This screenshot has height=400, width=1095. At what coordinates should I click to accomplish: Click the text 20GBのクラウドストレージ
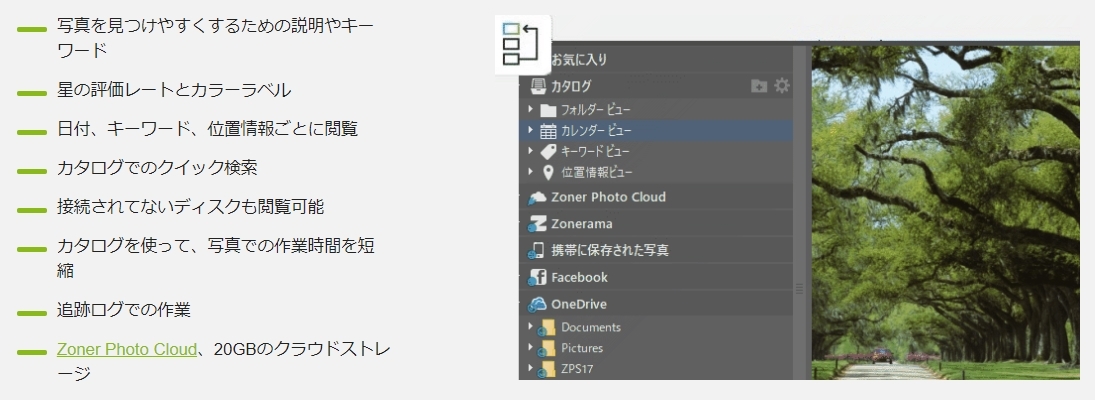[223, 362]
